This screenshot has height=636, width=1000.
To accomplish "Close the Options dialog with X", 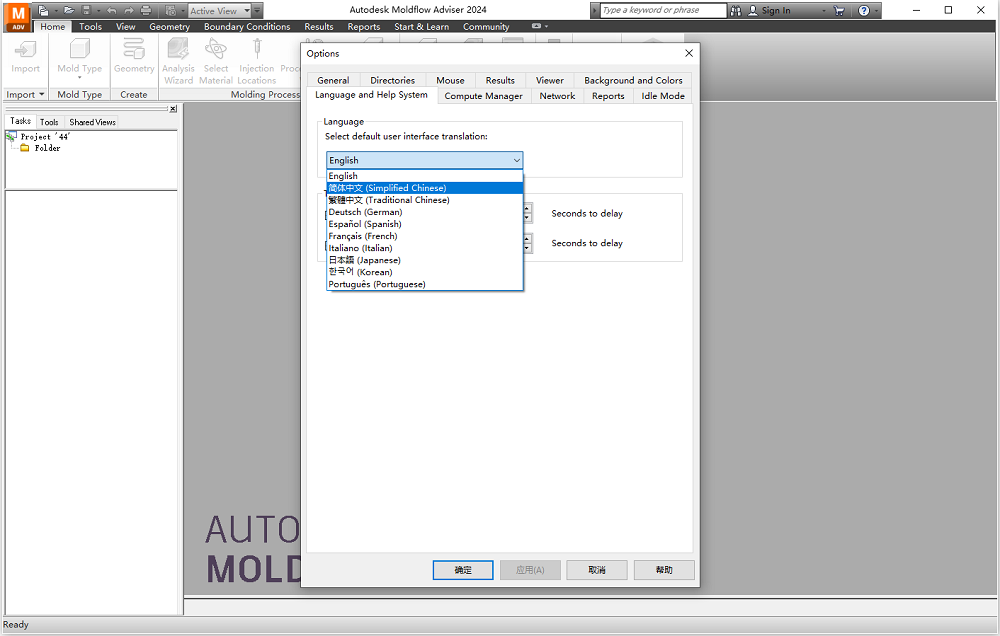I will tap(689, 53).
